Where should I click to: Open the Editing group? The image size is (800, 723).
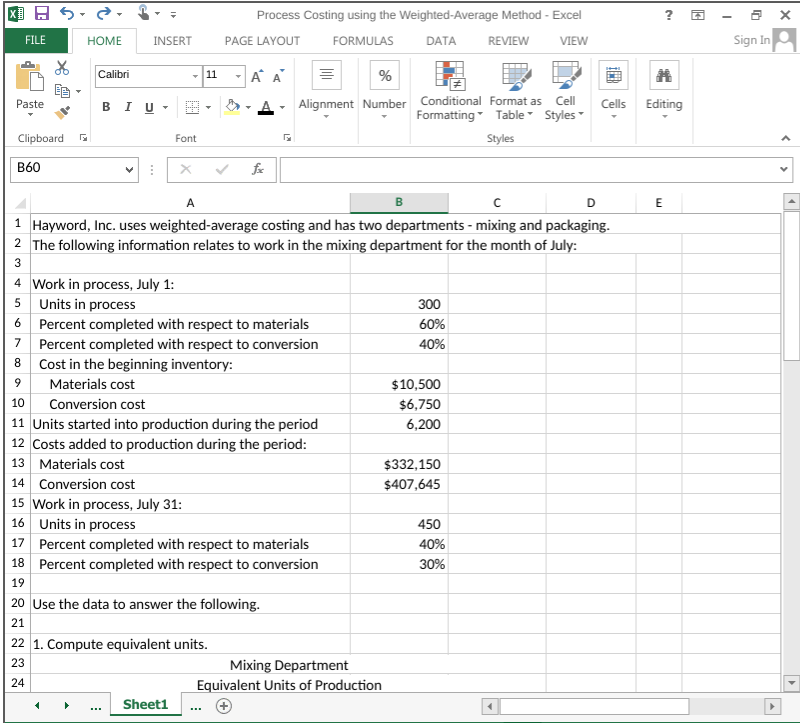pos(663,92)
